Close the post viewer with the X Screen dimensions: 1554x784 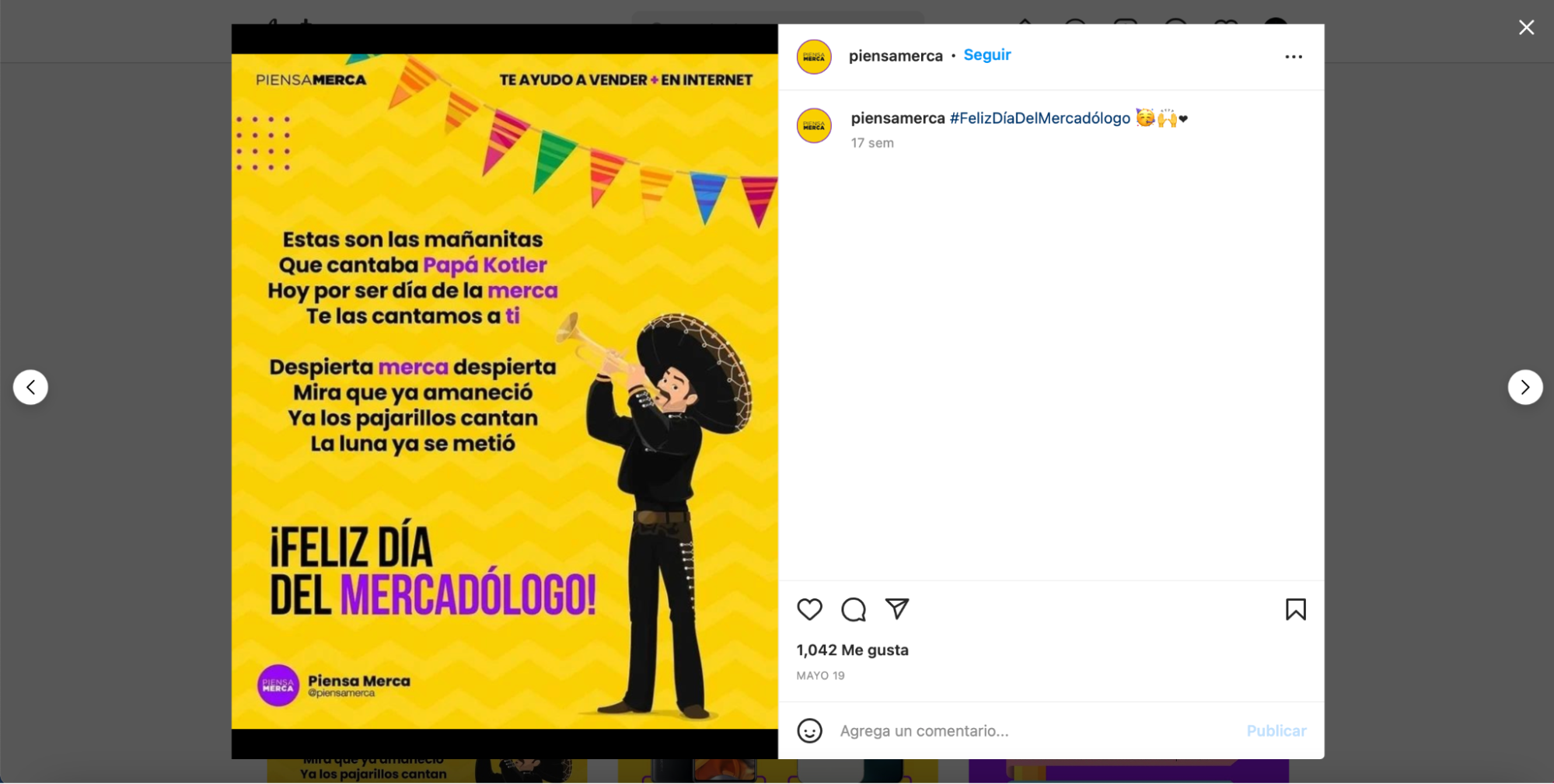pyautogui.click(x=1526, y=28)
